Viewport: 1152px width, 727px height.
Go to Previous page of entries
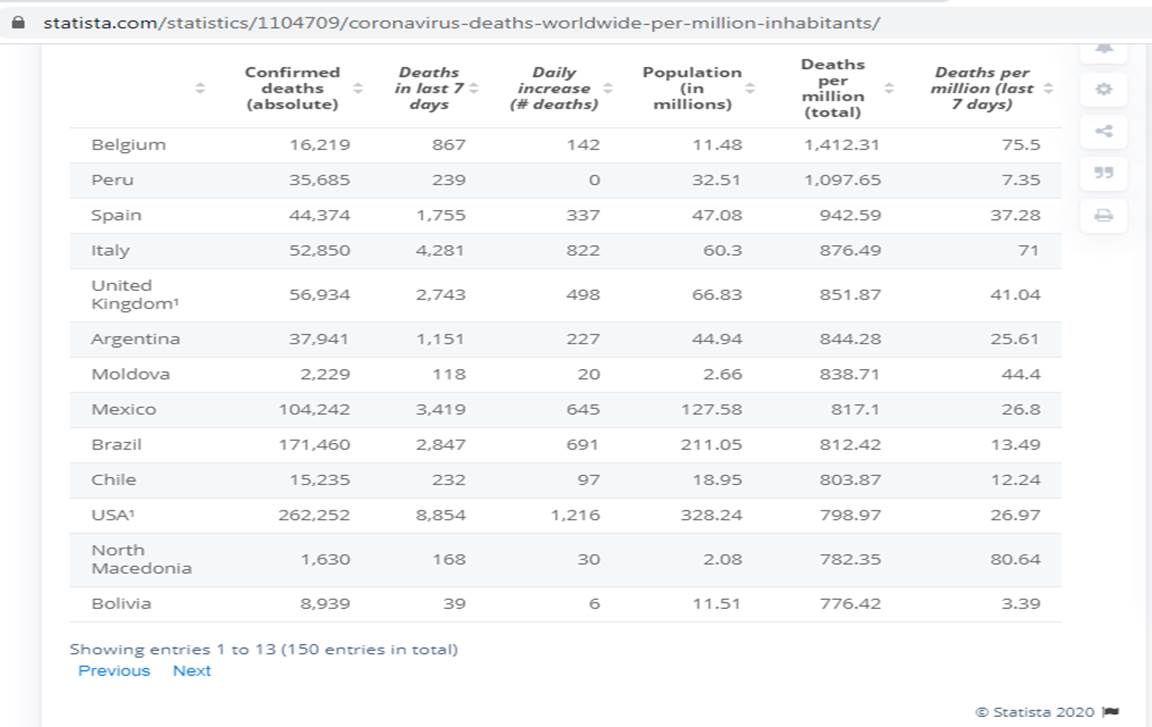pos(114,671)
